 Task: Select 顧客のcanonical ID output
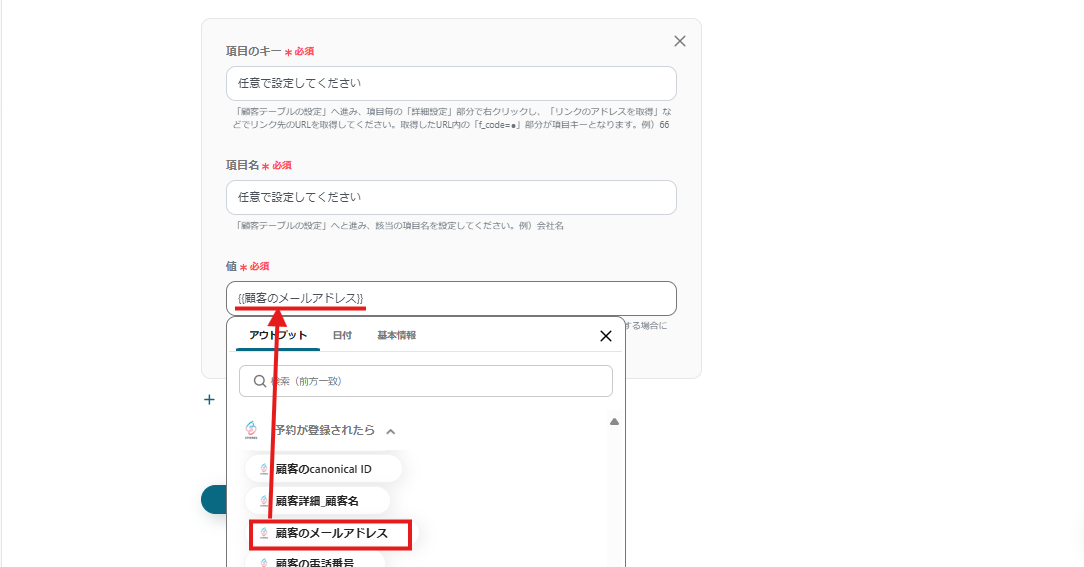tap(323, 469)
